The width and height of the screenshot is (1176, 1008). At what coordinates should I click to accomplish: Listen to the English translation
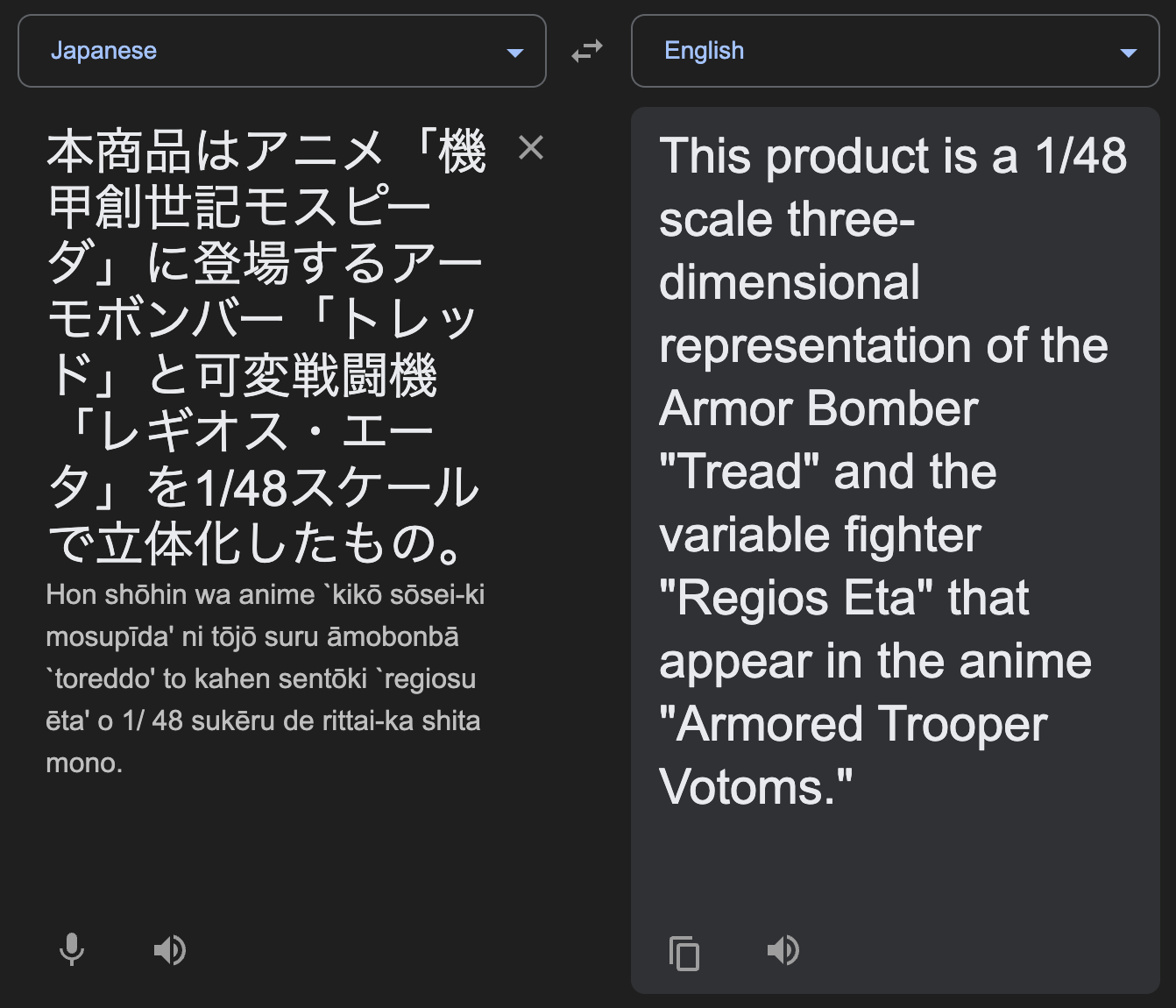click(x=783, y=950)
